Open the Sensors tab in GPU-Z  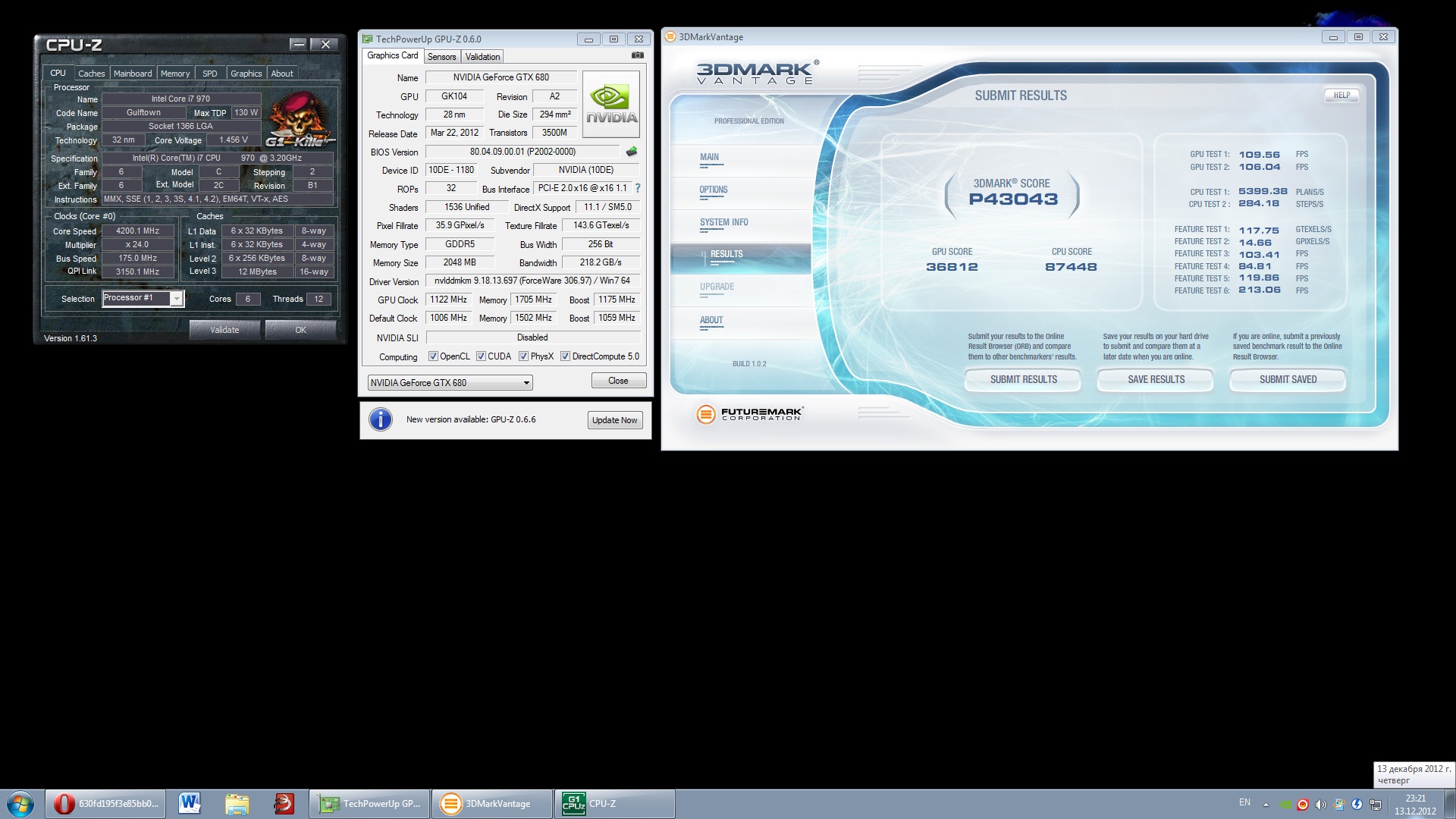click(442, 57)
